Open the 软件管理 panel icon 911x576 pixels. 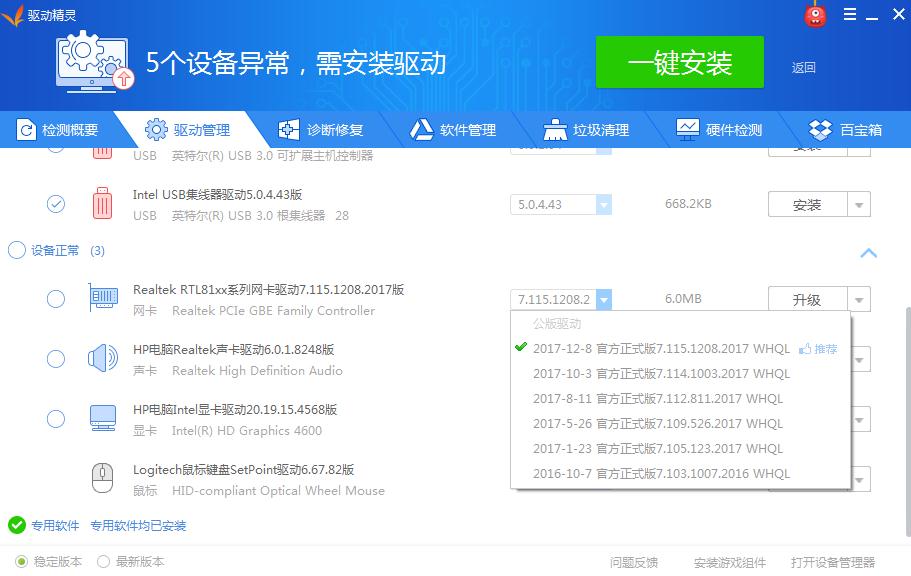420,129
